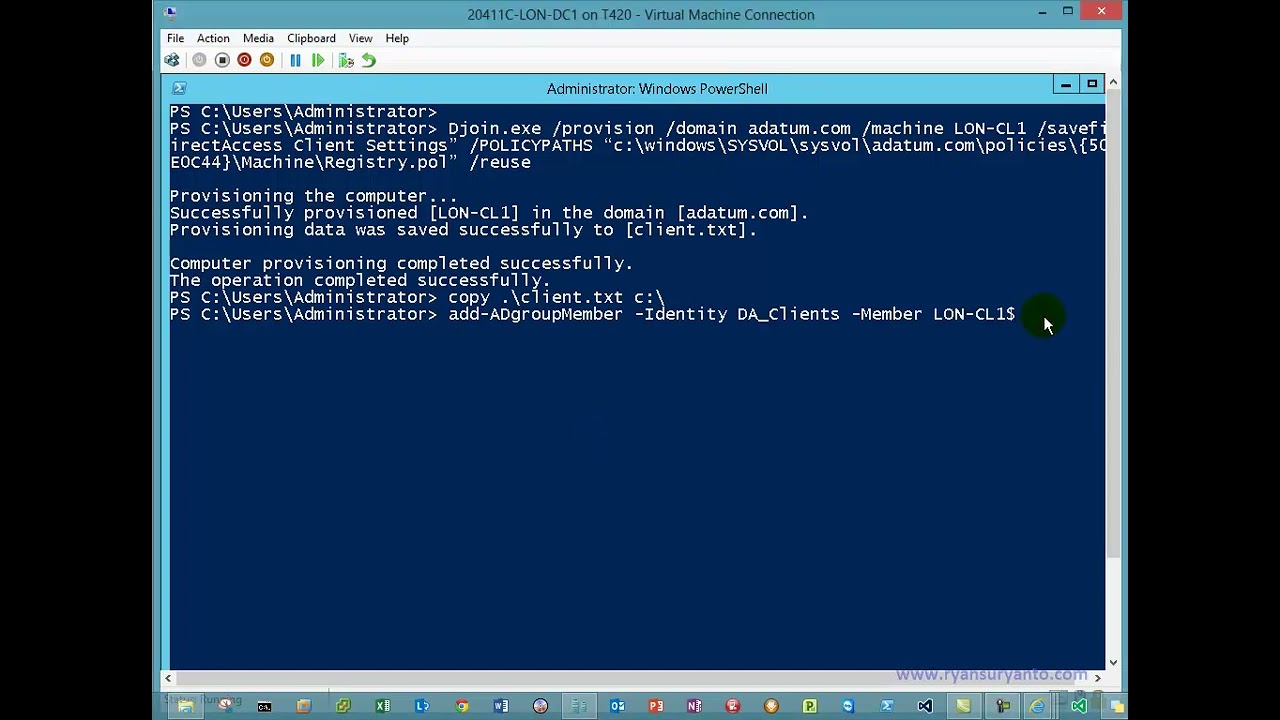Open PowerShell from the taskbar
Image resolution: width=1280 pixels, height=720 pixels.
(886, 706)
